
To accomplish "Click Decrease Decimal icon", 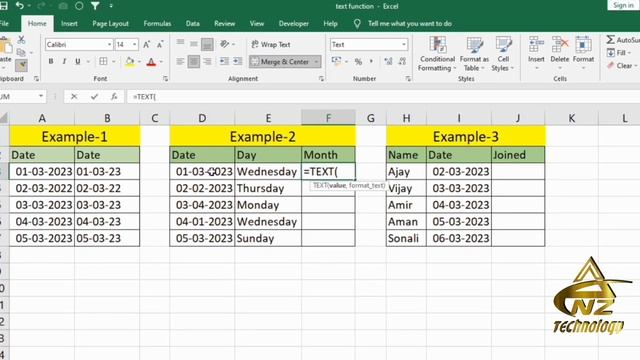I will pos(402,61).
